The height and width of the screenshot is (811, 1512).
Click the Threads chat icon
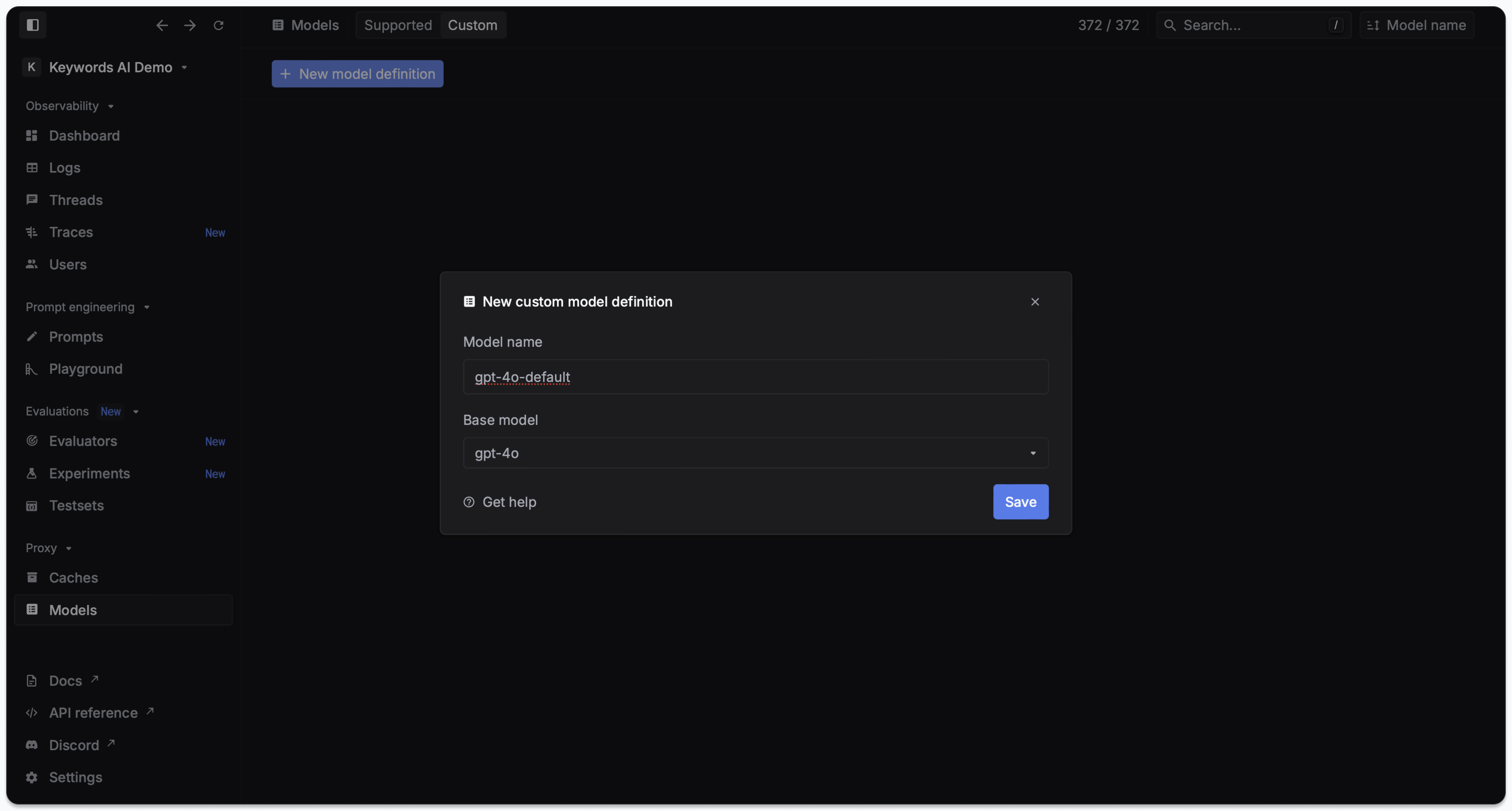tap(32, 200)
